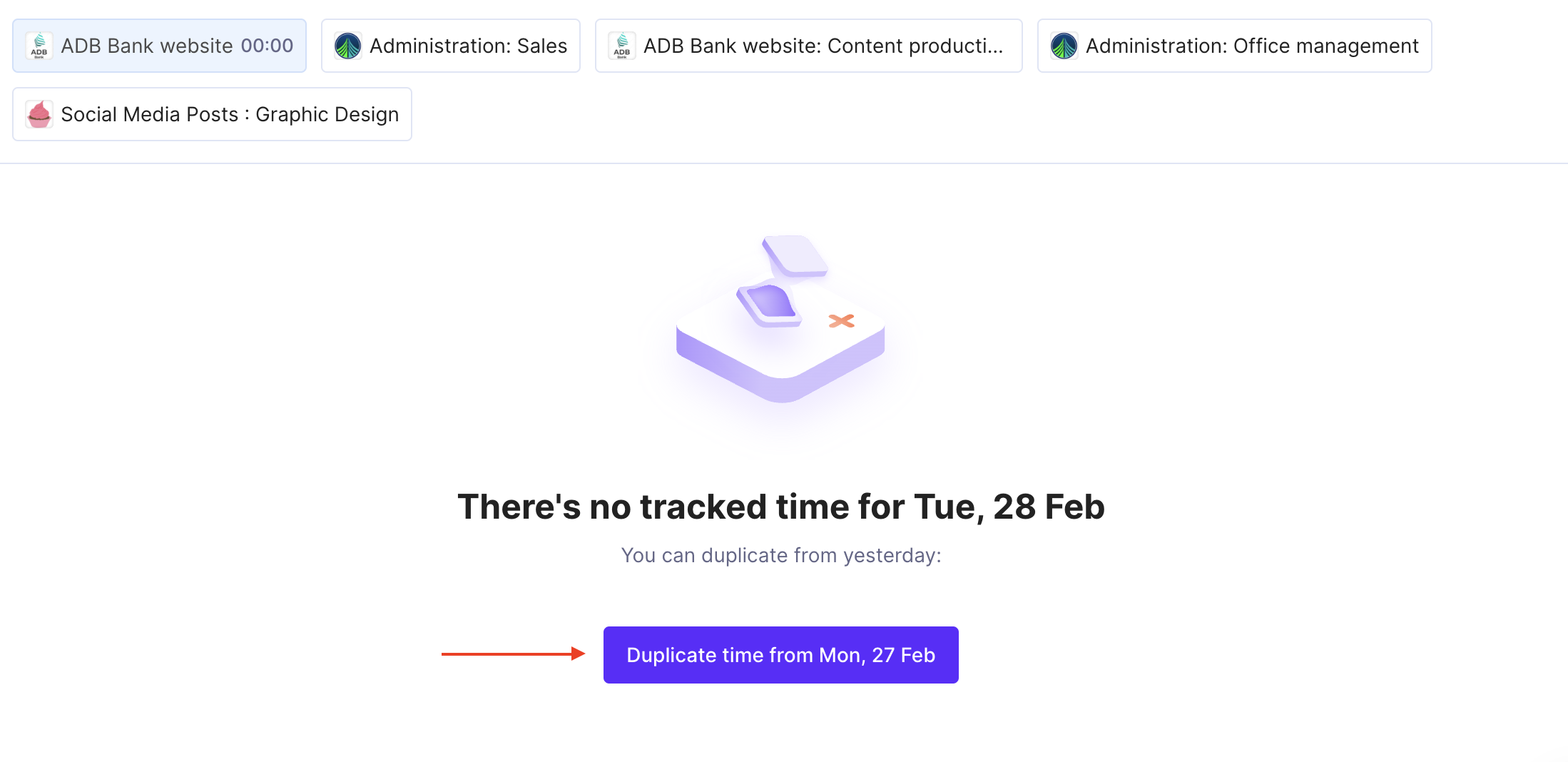Click the 'You can duplicate from yesterday' text
Viewport: 1568px width, 762px height.
781,555
